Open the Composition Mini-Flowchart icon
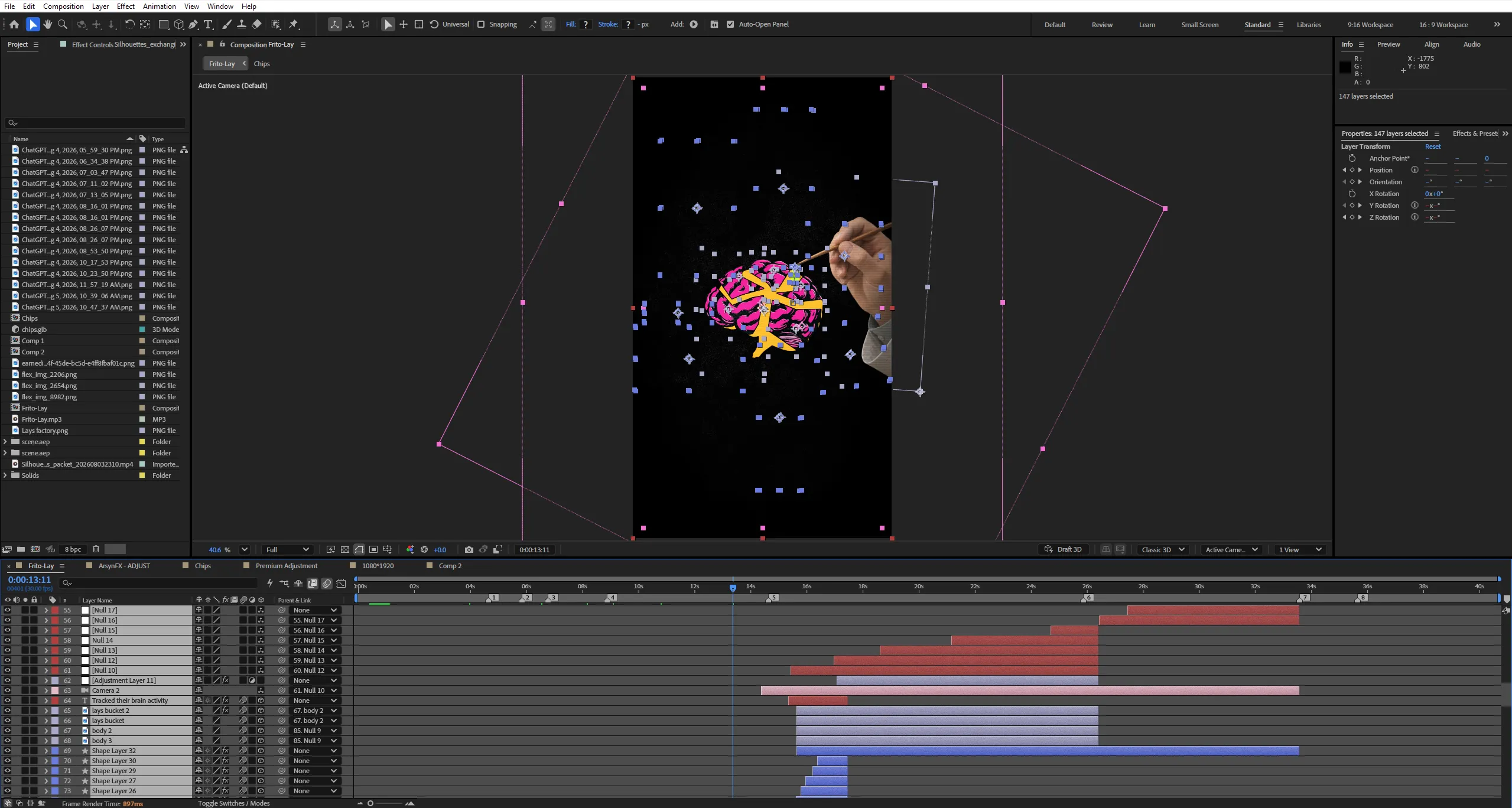The height and width of the screenshot is (808, 1512). (x=284, y=583)
